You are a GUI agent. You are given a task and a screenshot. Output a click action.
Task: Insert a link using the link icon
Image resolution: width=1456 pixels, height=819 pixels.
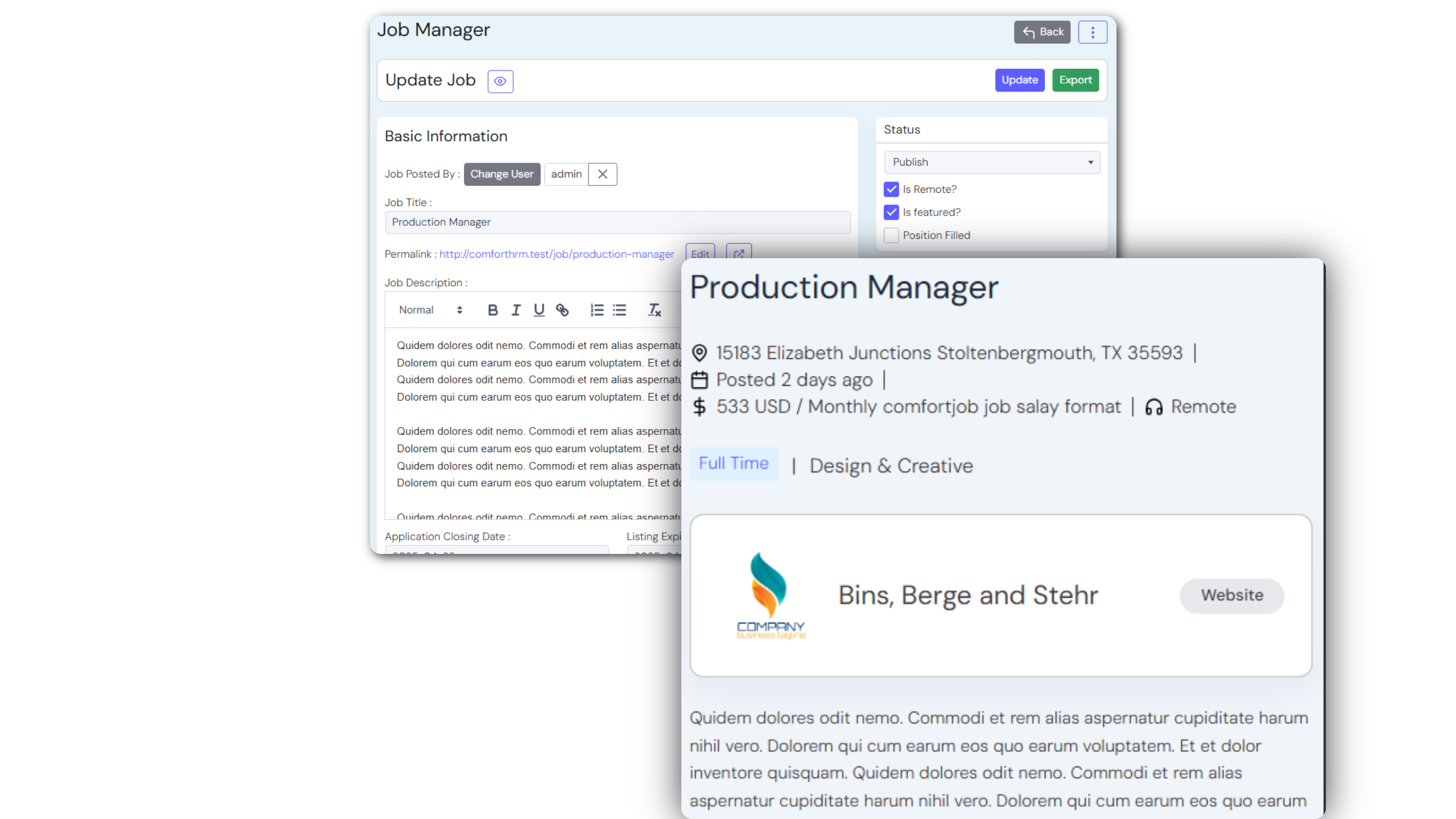pos(562,310)
